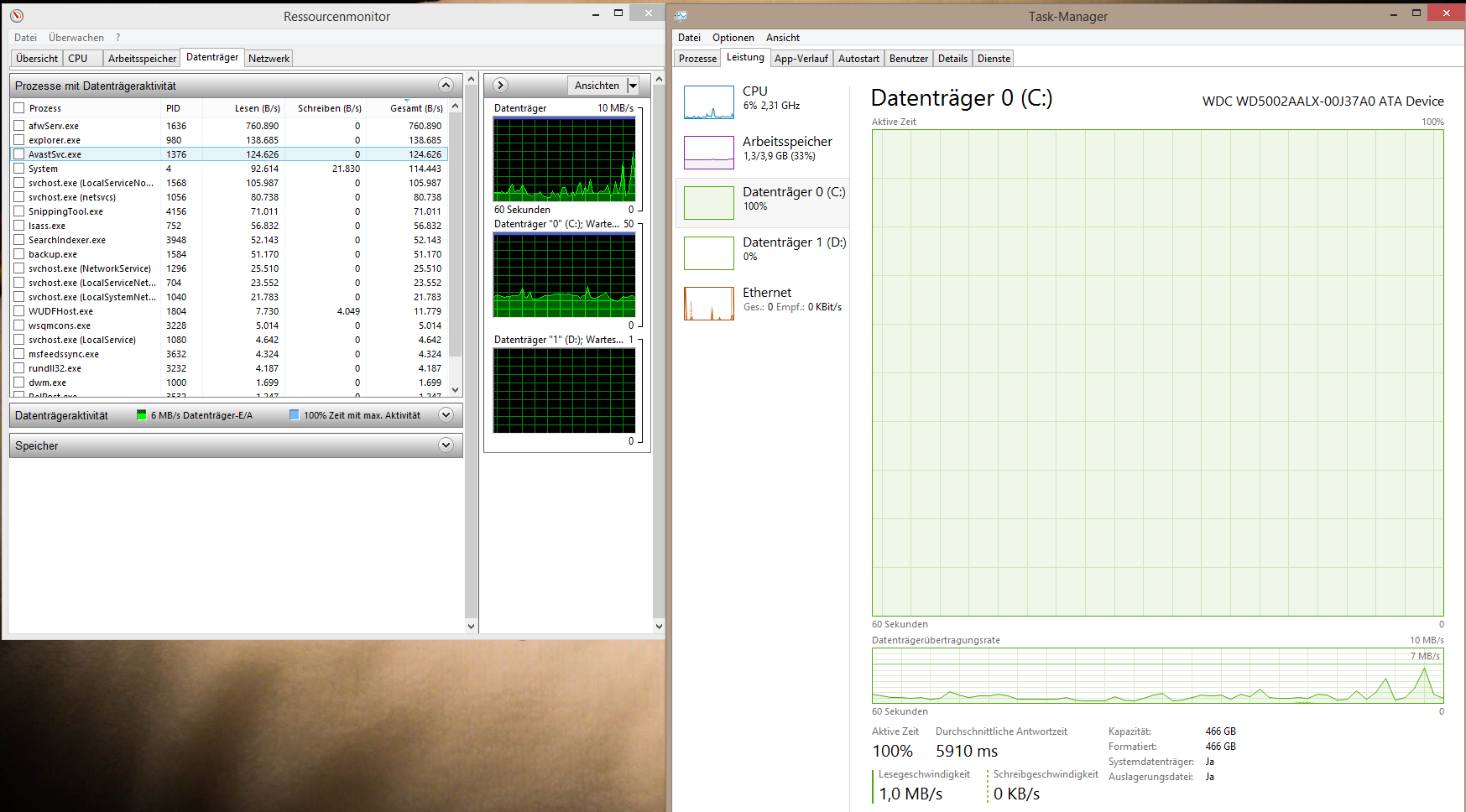Viewport: 1466px width, 812px height.
Task: Select the Ethernet performance thumbnail
Action: [x=709, y=304]
